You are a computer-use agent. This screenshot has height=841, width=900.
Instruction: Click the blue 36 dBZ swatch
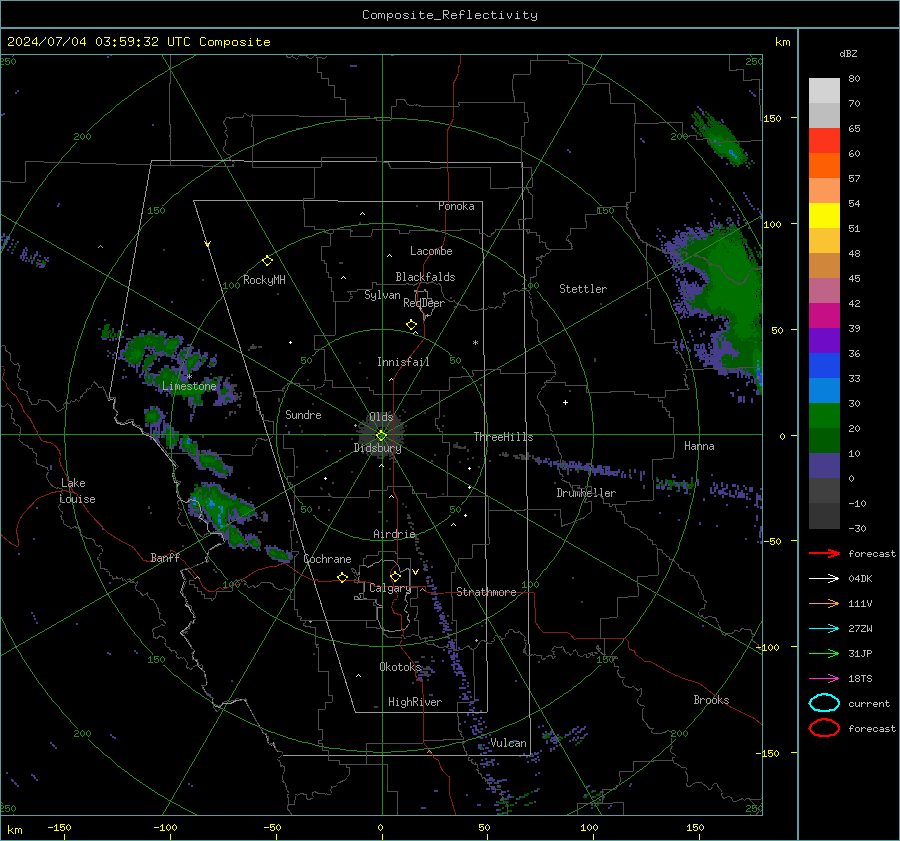(x=824, y=366)
